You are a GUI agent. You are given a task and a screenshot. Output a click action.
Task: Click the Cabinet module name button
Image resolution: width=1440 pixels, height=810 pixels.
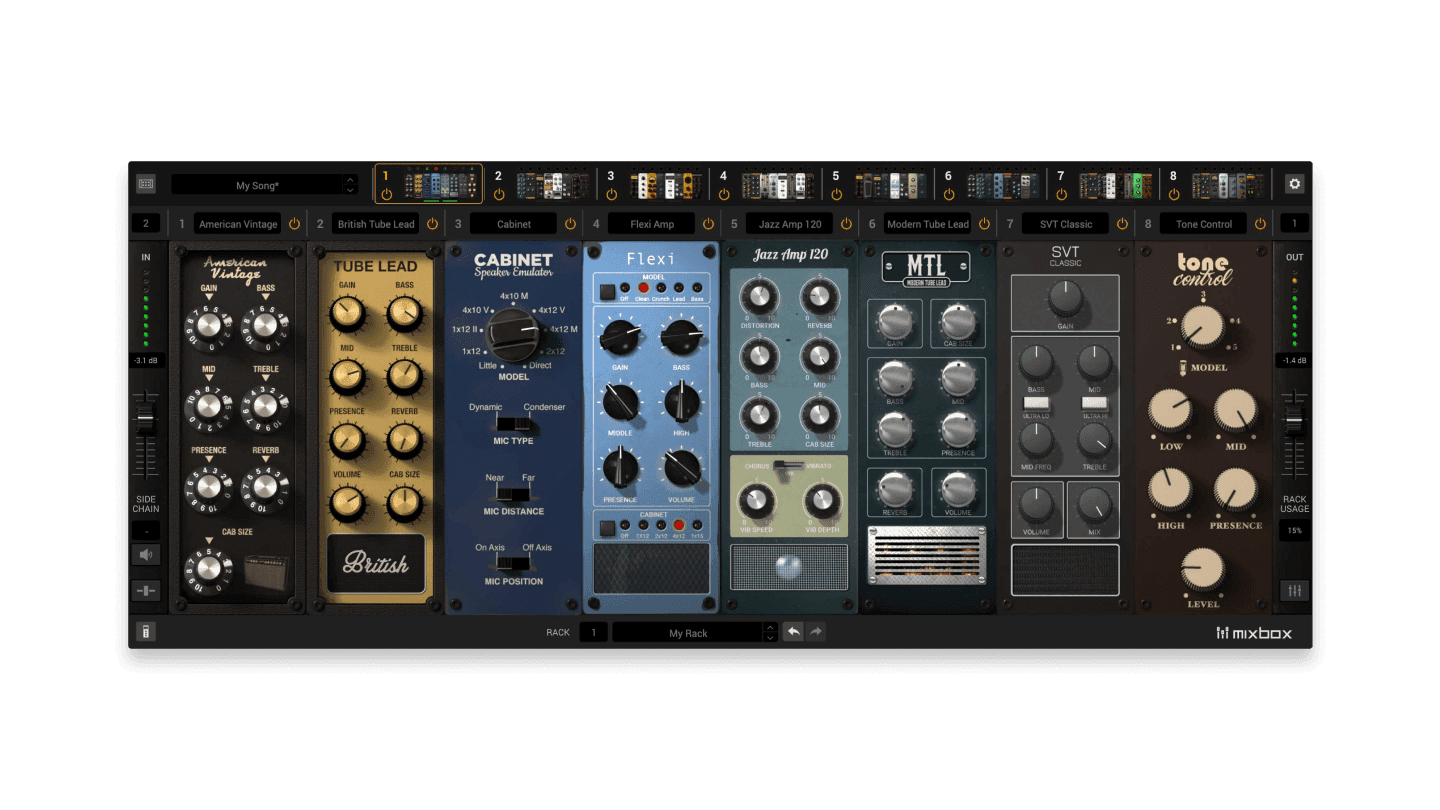coord(513,224)
